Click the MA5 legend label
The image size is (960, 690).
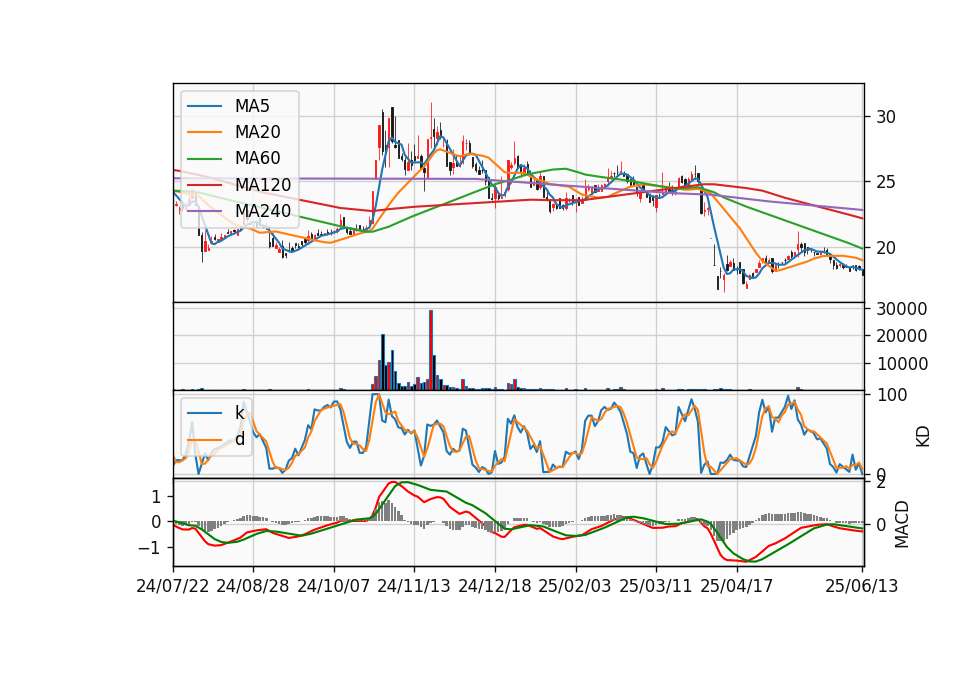point(252,106)
